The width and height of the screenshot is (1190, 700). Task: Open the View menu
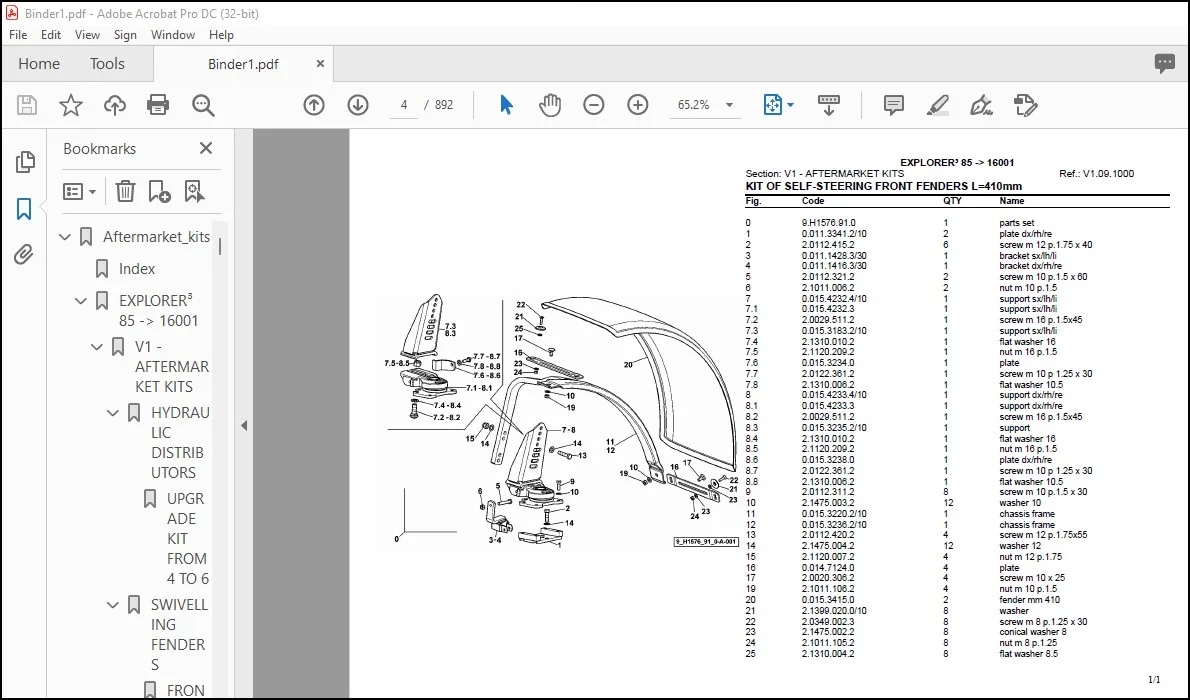coord(87,35)
